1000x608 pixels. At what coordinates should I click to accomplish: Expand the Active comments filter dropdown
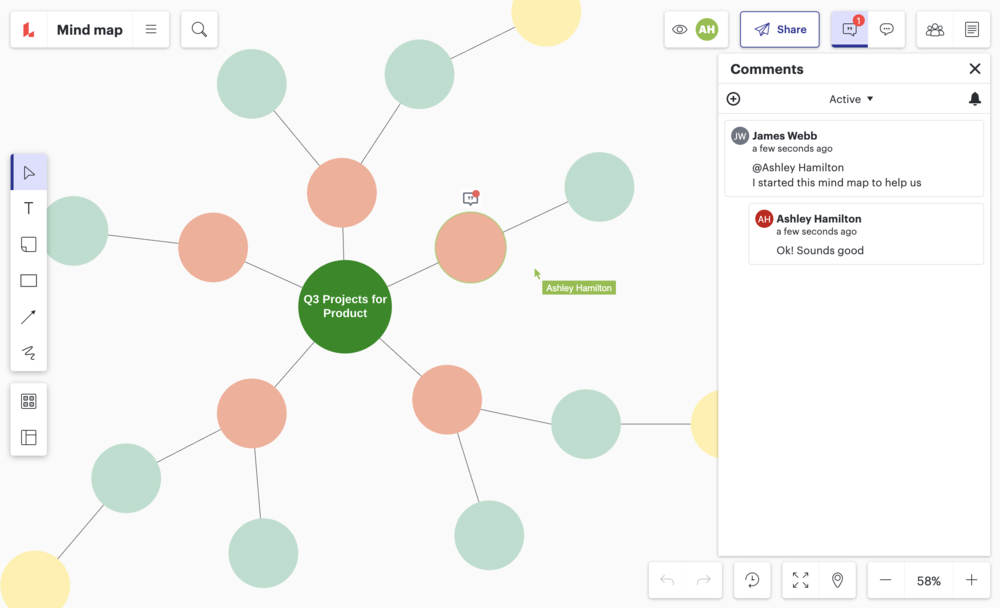(851, 99)
